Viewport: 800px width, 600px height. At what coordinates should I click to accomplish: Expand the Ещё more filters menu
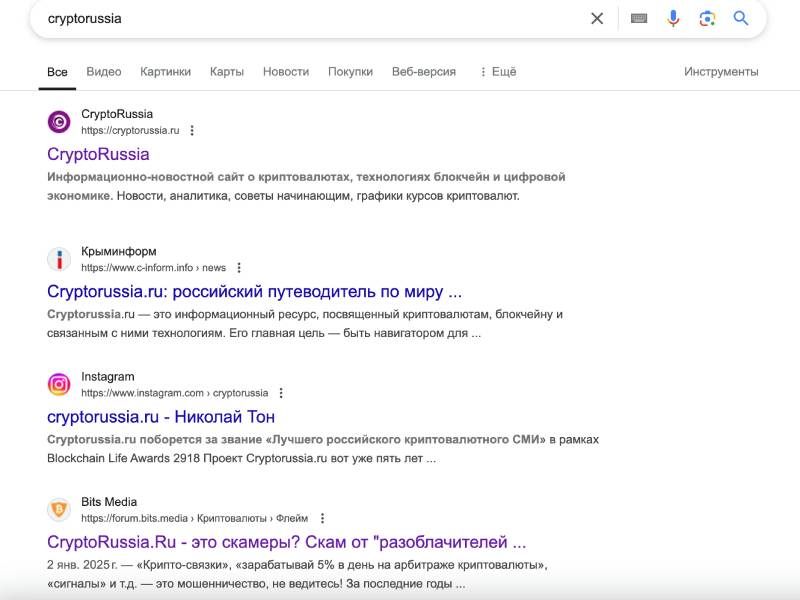pos(497,72)
